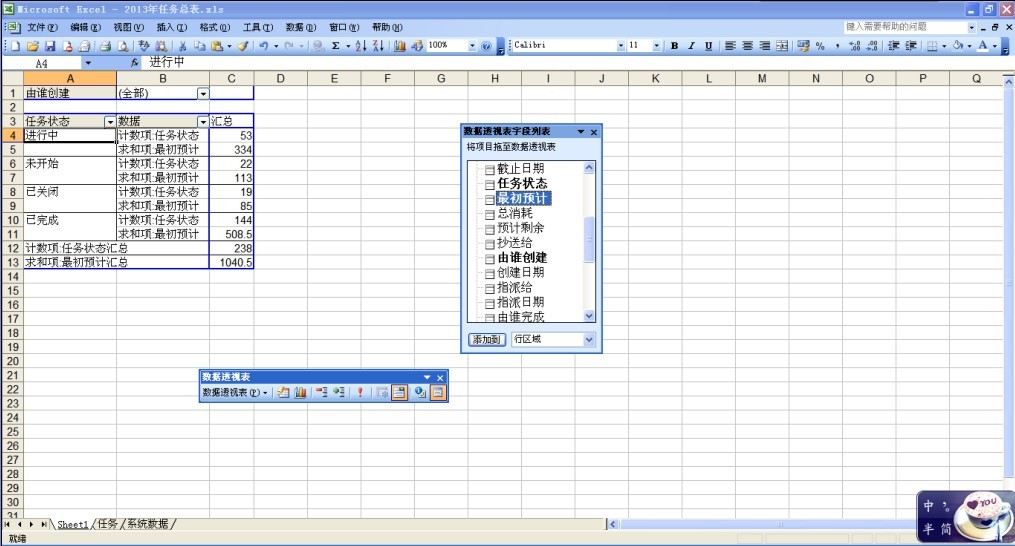1015x546 pixels.
Task: Refresh data with the red exclamation icon
Action: [360, 393]
